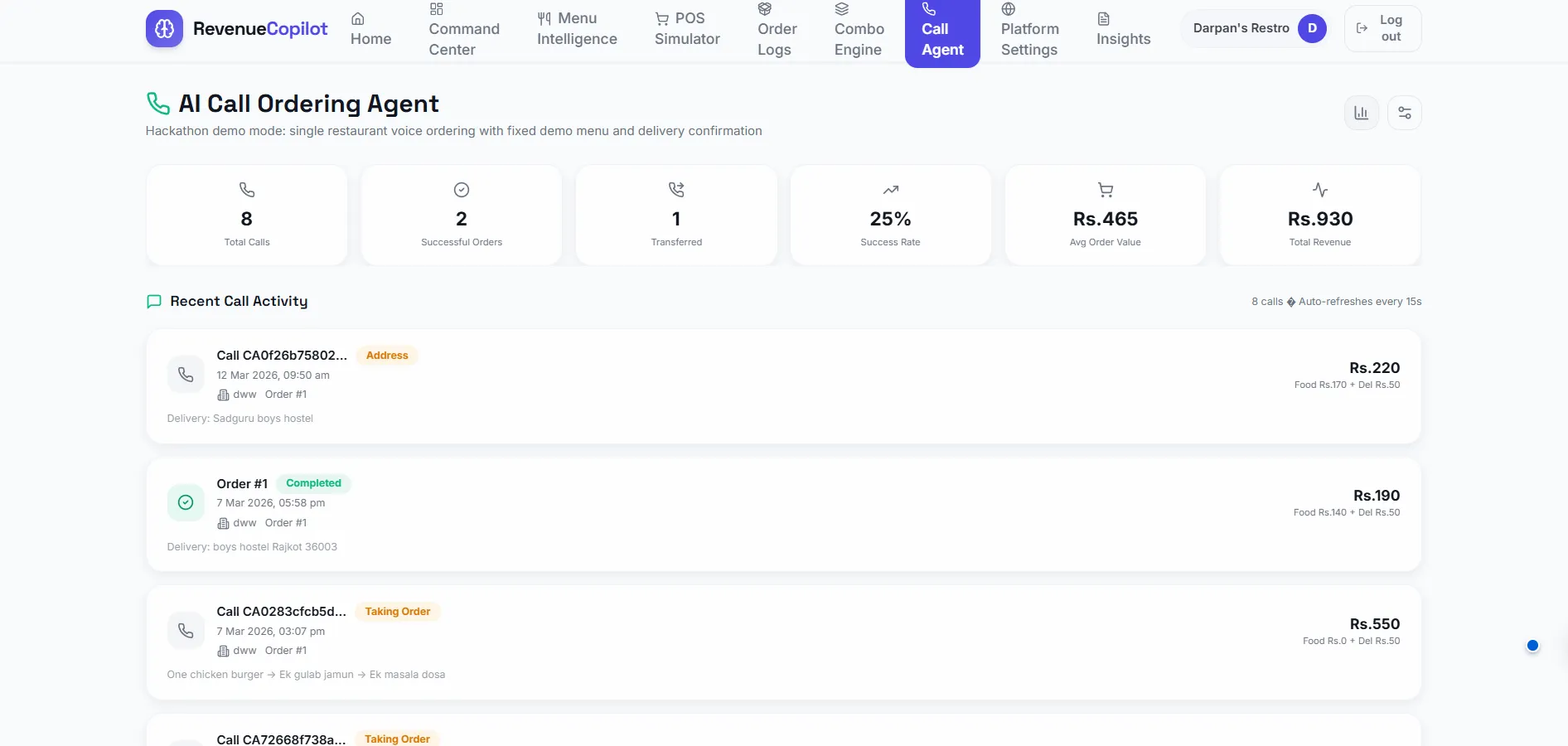Click the Total Calls card value 8
The width and height of the screenshot is (1568, 746).
tap(246, 219)
